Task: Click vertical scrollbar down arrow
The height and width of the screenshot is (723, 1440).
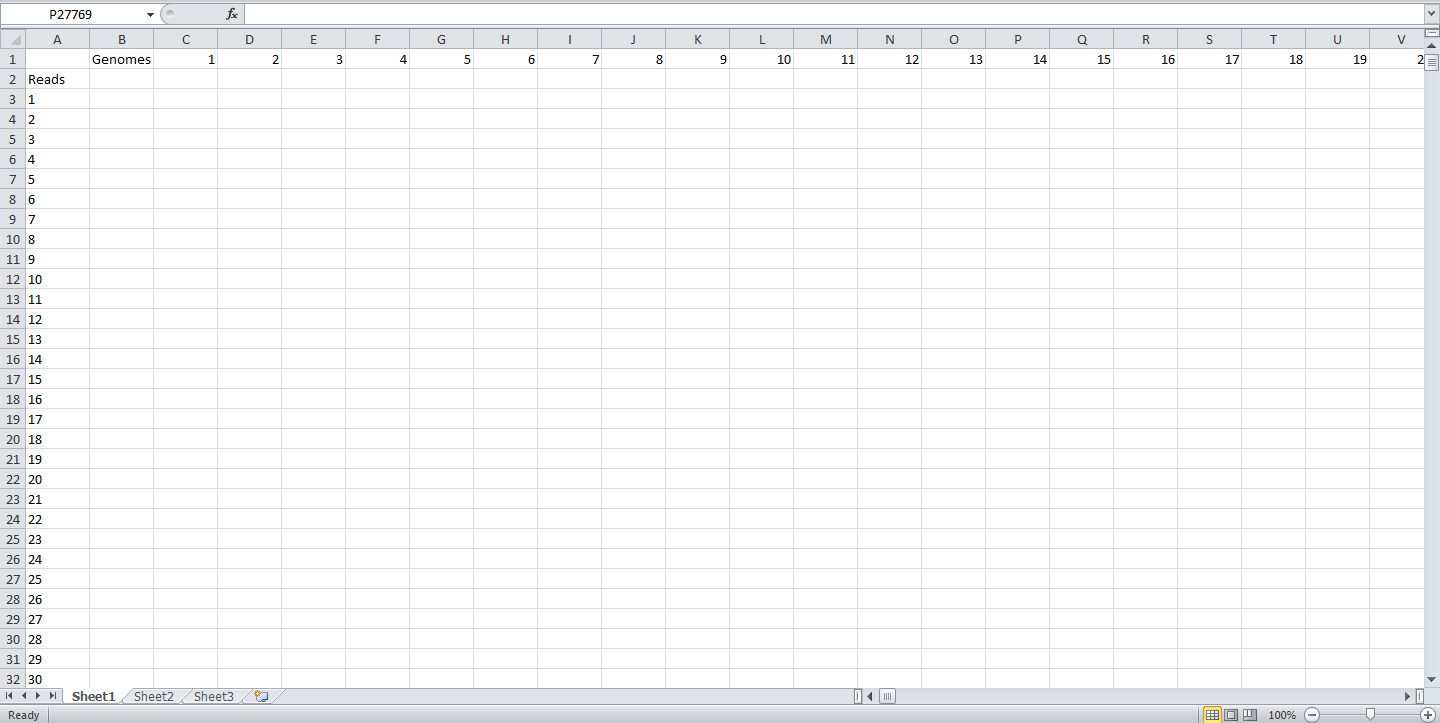Action: [1432, 679]
